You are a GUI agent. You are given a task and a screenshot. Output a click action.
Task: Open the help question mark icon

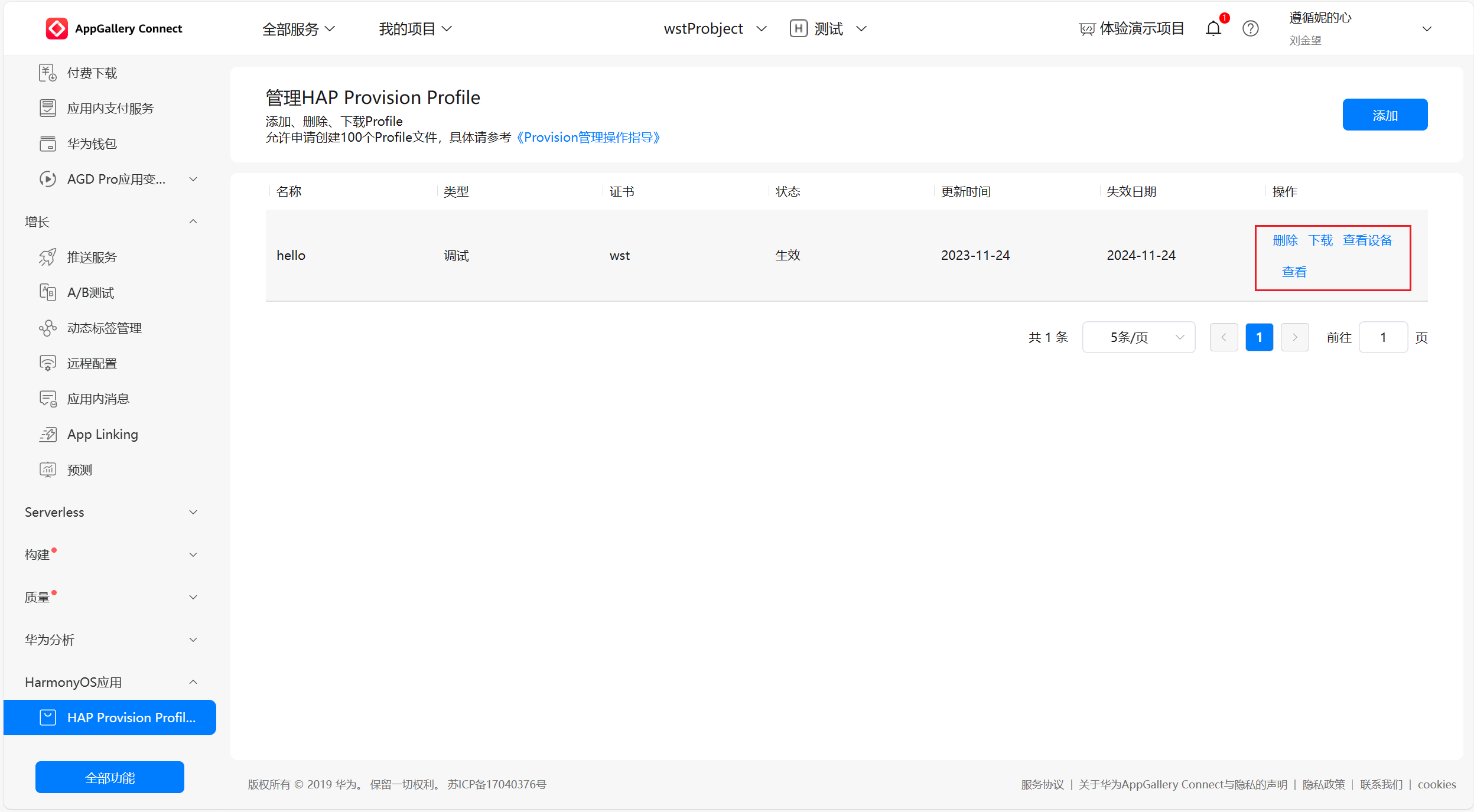1250,28
